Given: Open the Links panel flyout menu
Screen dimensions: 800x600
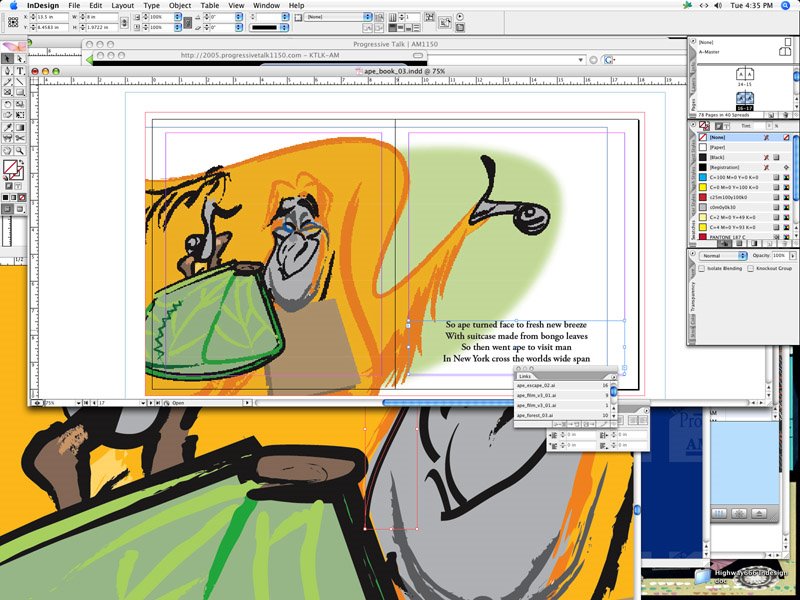Looking at the screenshot, I should pyautogui.click(x=613, y=377).
